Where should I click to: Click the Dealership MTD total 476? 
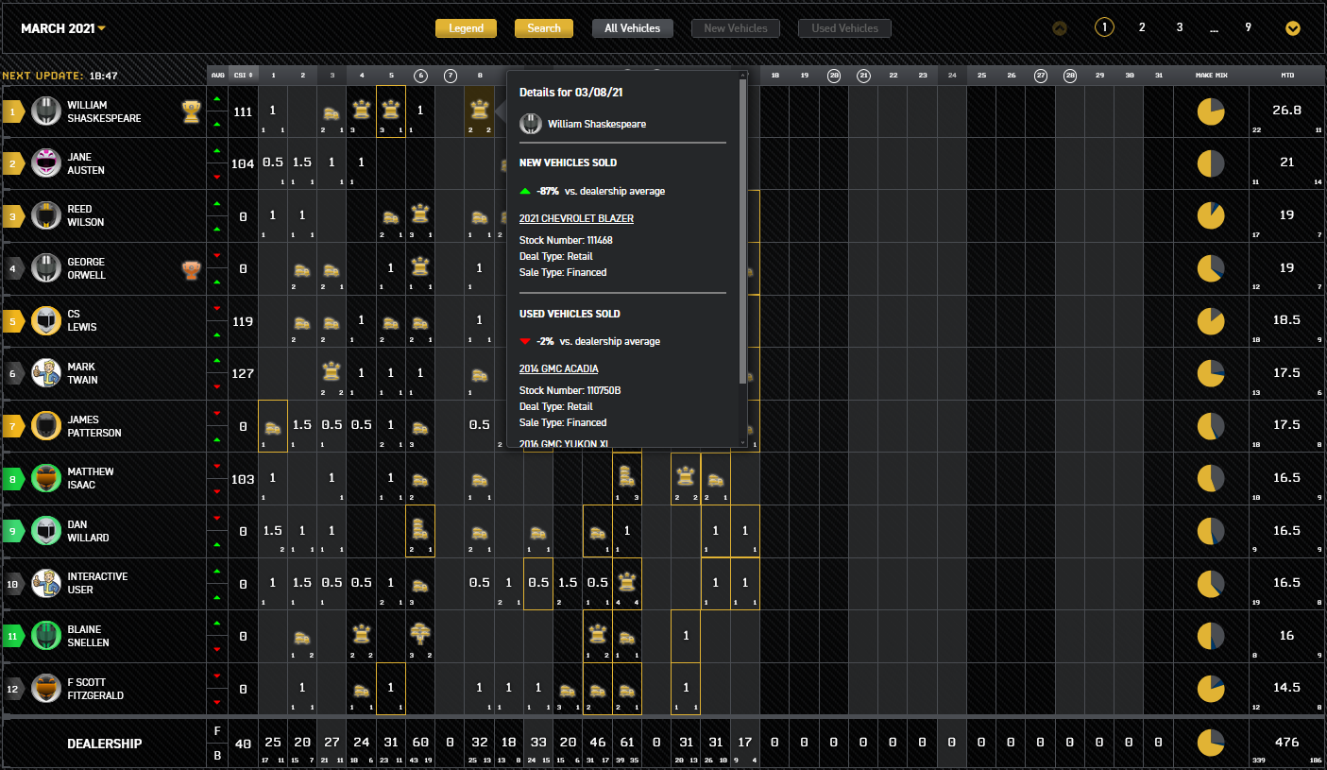[1287, 742]
